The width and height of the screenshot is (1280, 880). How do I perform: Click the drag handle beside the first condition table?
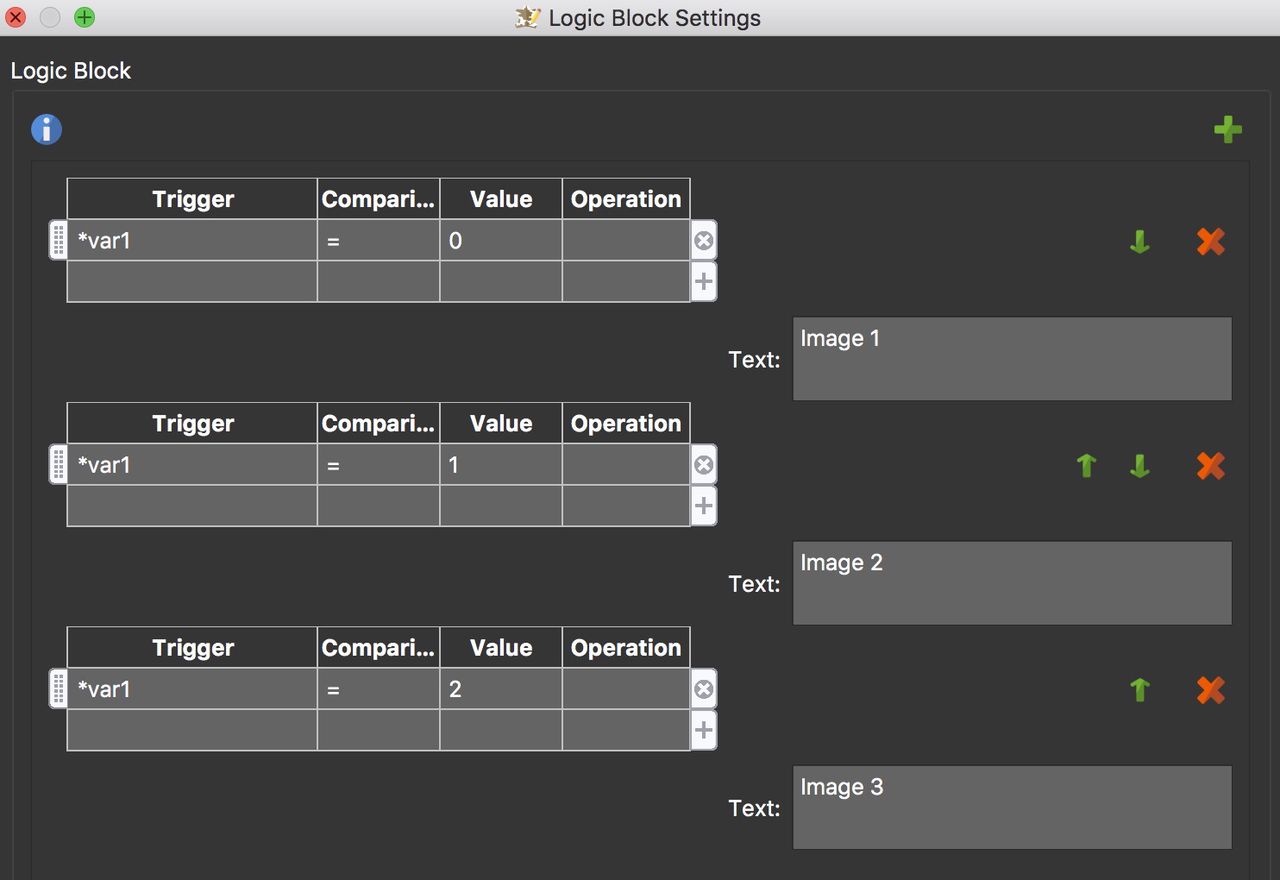click(x=57, y=240)
